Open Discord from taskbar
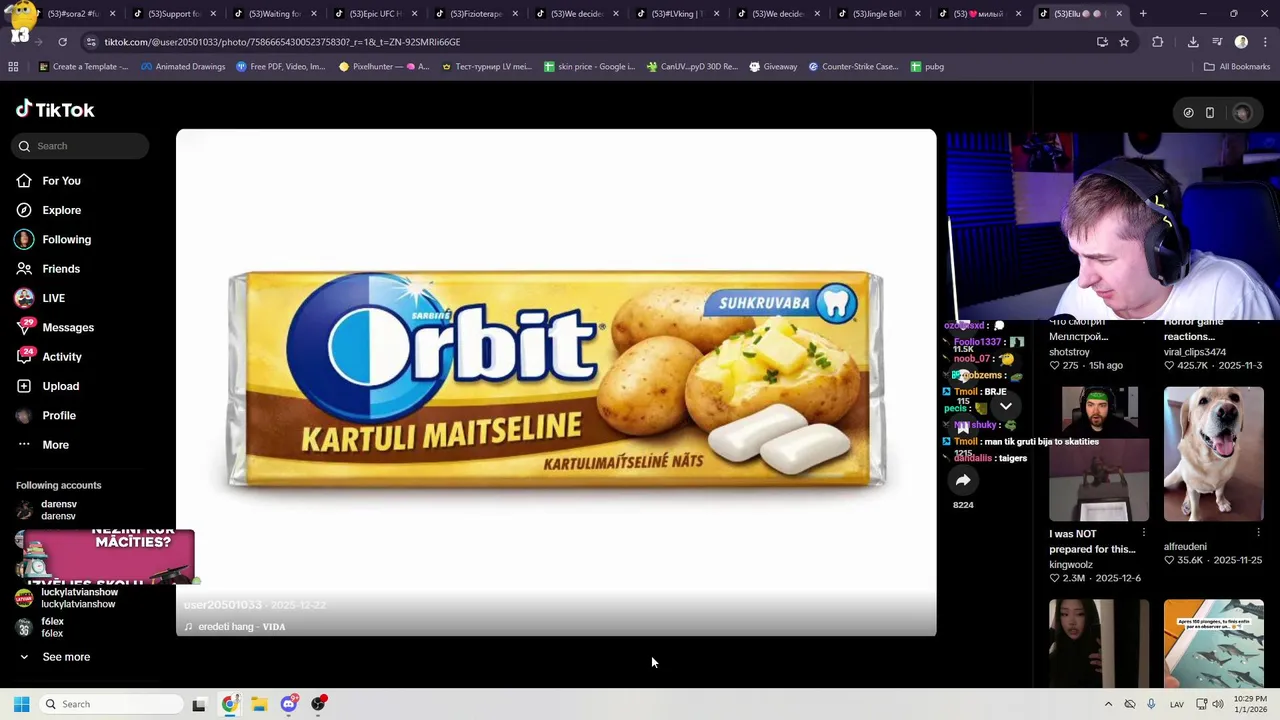The height and width of the screenshot is (720, 1280). [x=289, y=704]
